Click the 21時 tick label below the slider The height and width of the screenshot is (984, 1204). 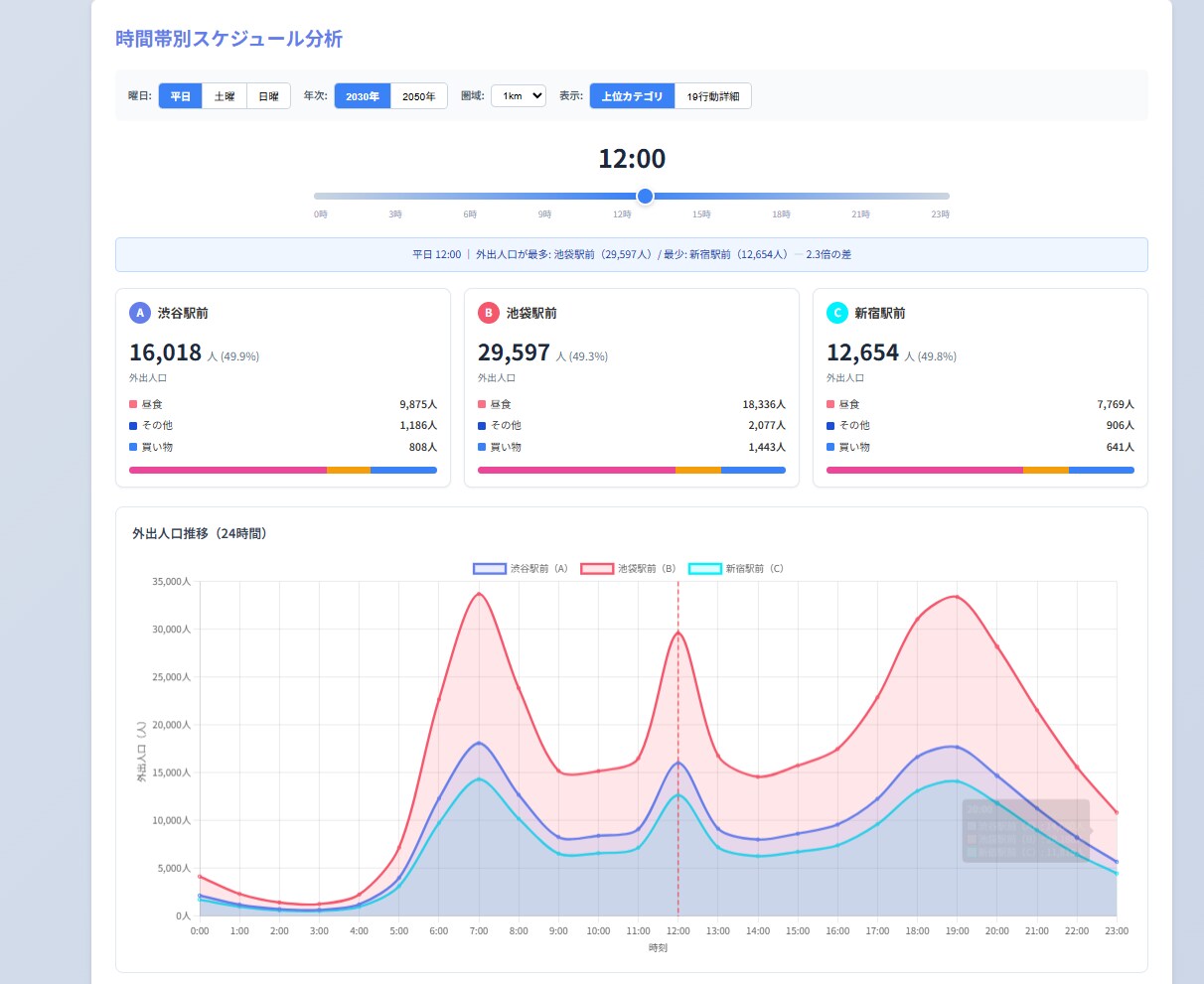point(860,214)
